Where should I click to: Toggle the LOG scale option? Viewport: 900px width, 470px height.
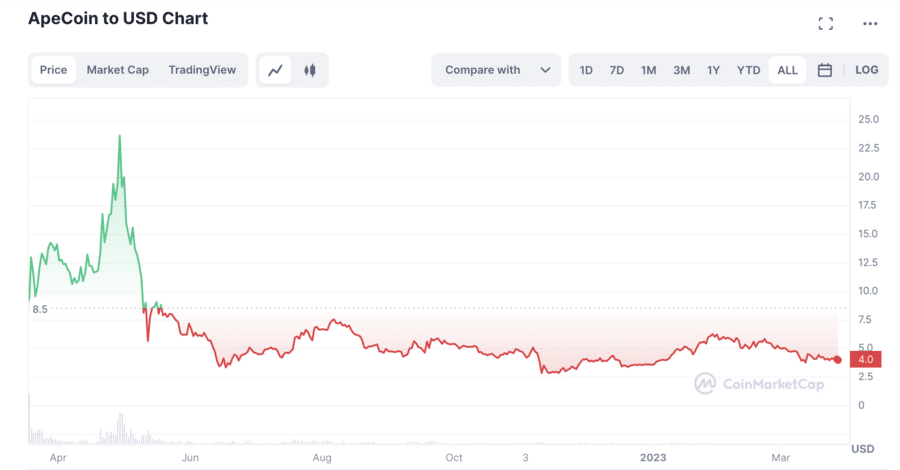[867, 70]
